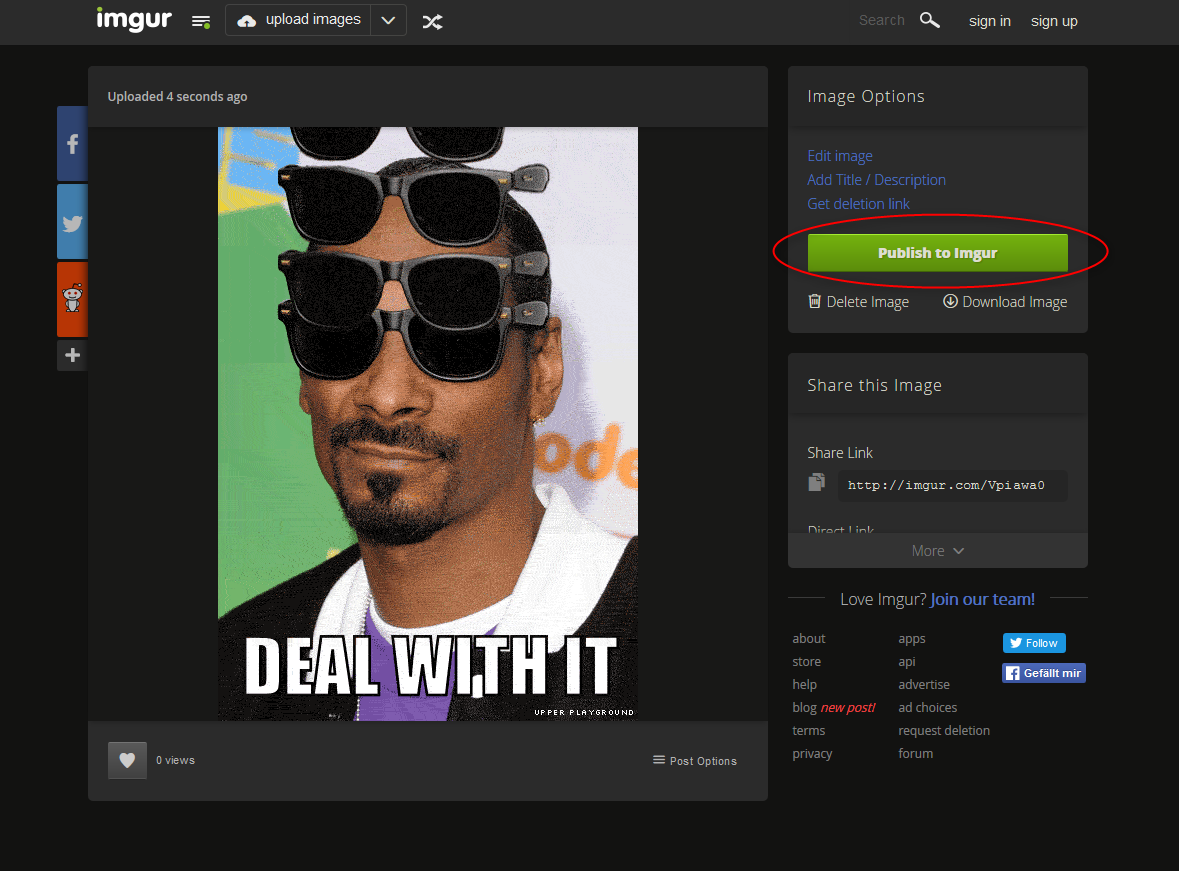The image size is (1179, 871).
Task: Click sign in in header
Action: coord(990,21)
